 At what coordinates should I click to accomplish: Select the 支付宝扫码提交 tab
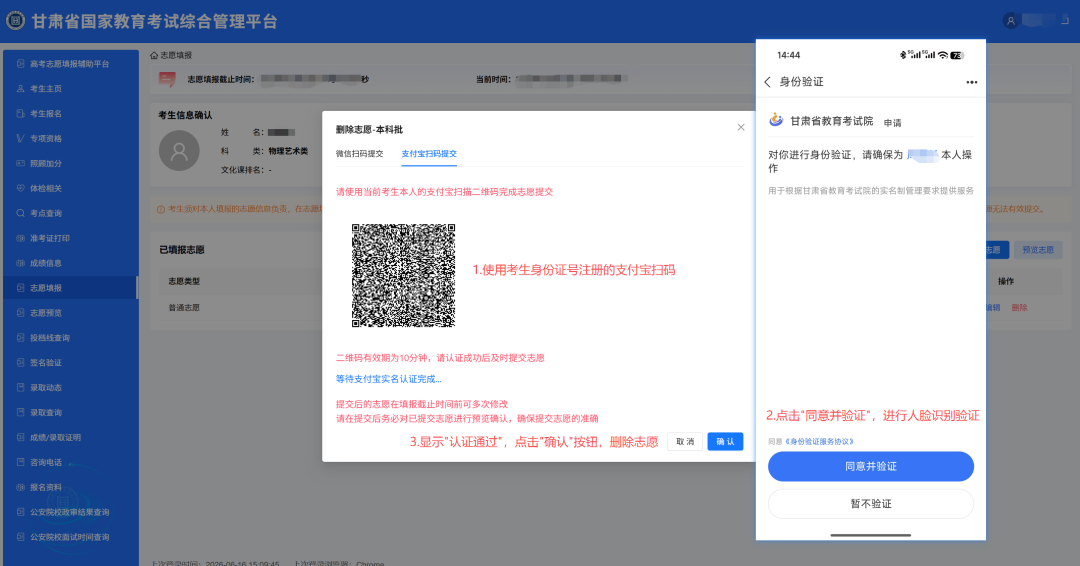tap(429, 154)
